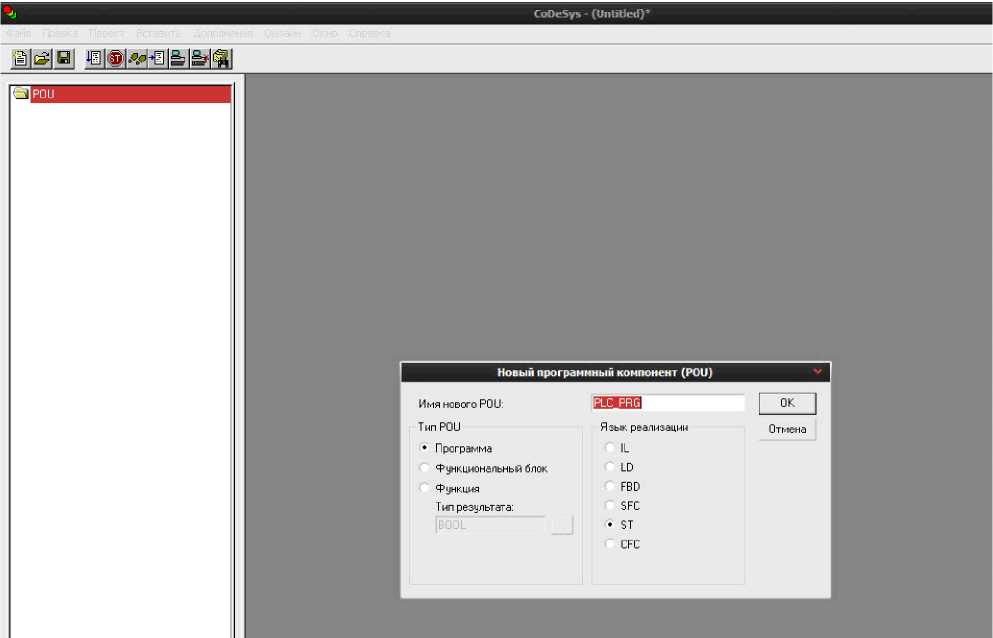Image resolution: width=993 pixels, height=638 pixels.
Task: Click the red chevron in dialog title bar
Action: click(x=818, y=372)
